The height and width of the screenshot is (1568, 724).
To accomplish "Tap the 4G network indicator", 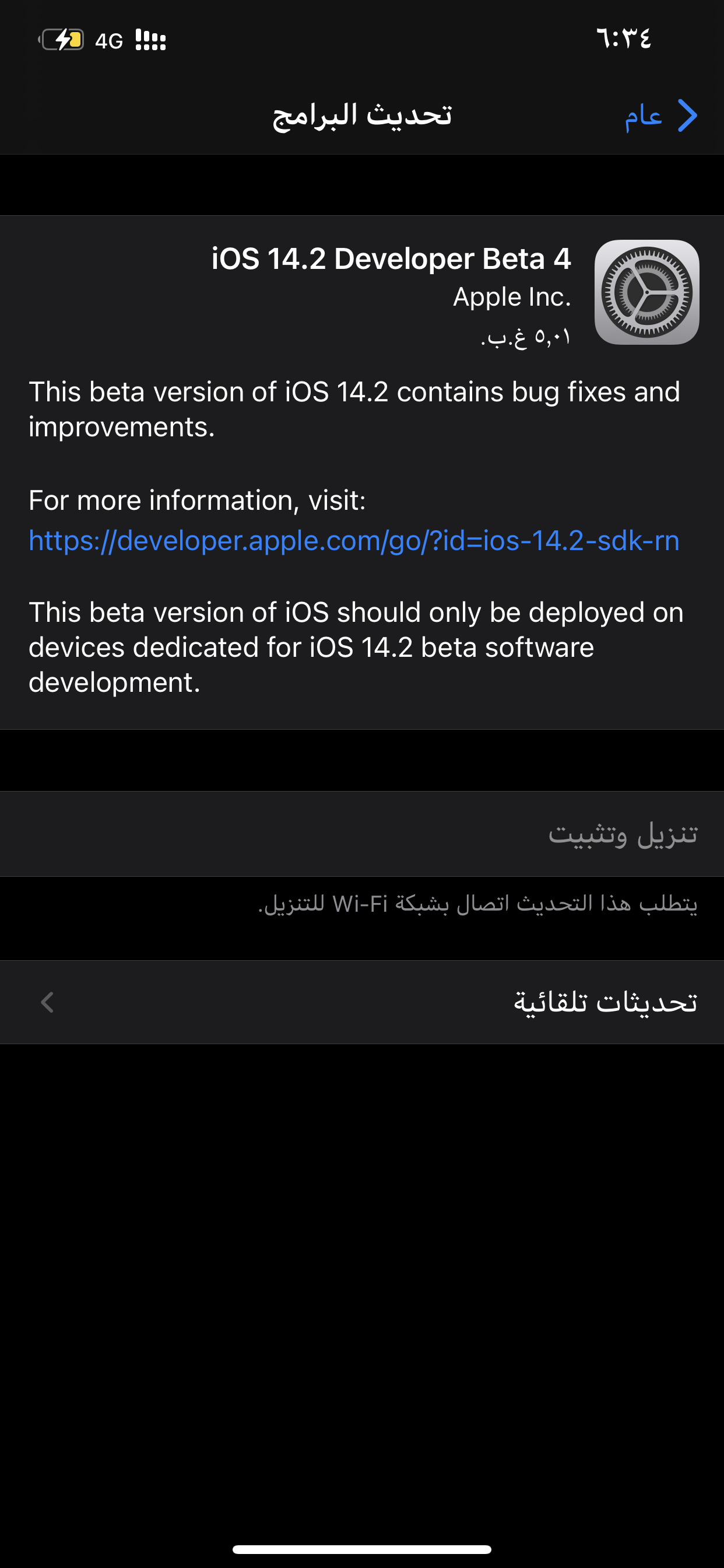I will click(109, 41).
